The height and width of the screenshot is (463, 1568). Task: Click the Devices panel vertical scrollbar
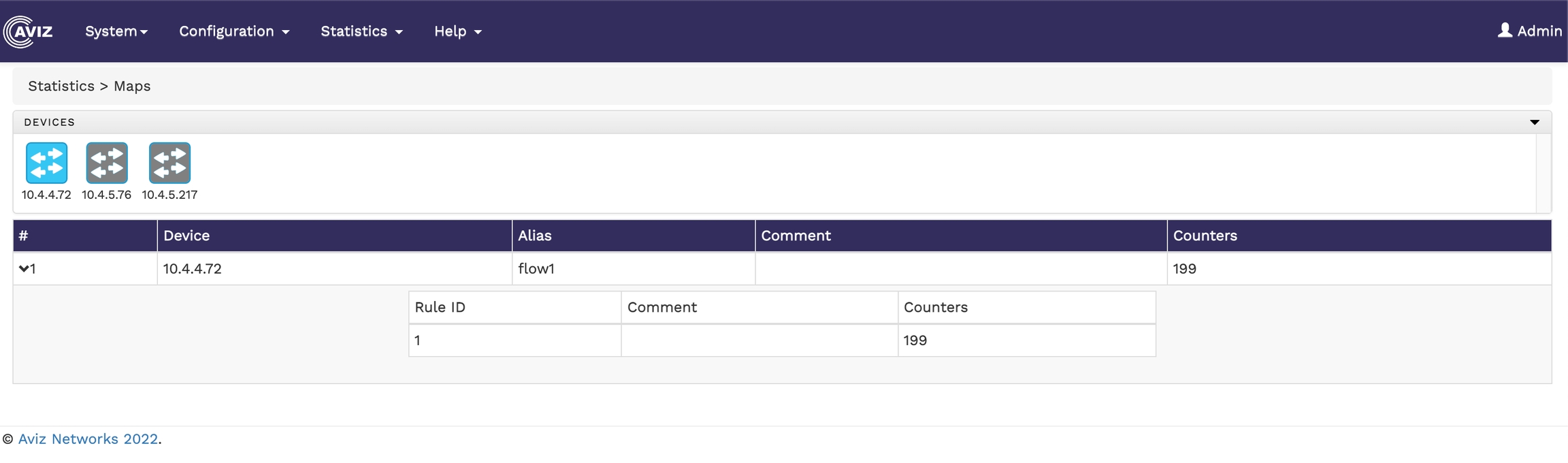1543,173
